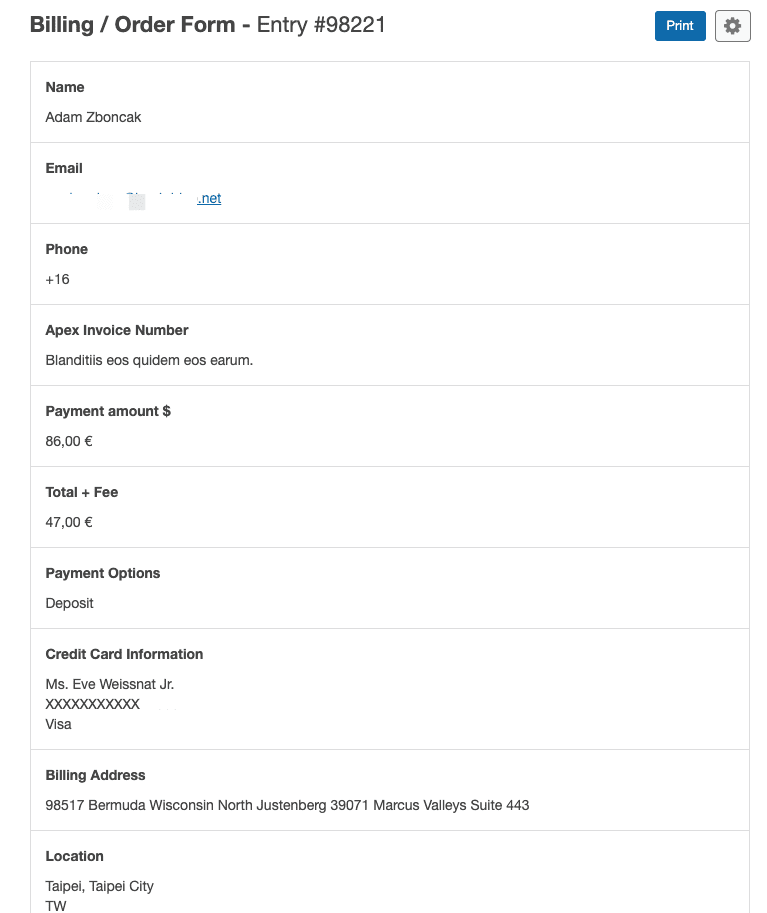The width and height of the screenshot is (767, 913).
Task: Click the Email field label
Action: point(64,168)
